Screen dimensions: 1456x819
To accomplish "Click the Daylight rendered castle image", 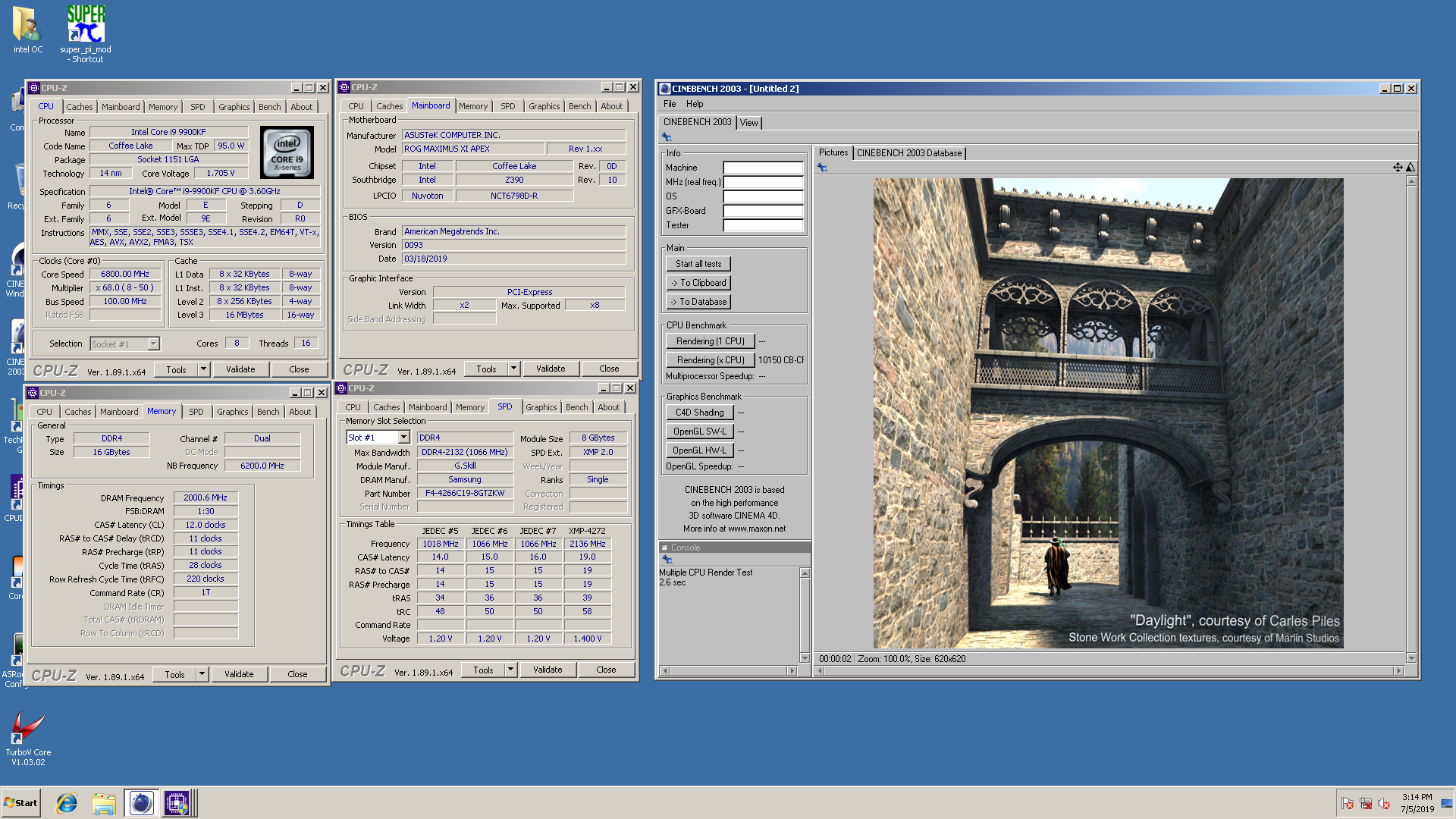I will point(1108,413).
